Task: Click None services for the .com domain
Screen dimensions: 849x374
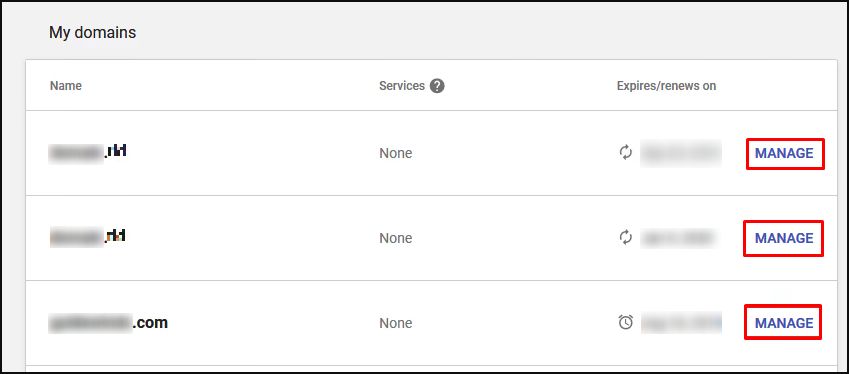Action: (x=396, y=323)
